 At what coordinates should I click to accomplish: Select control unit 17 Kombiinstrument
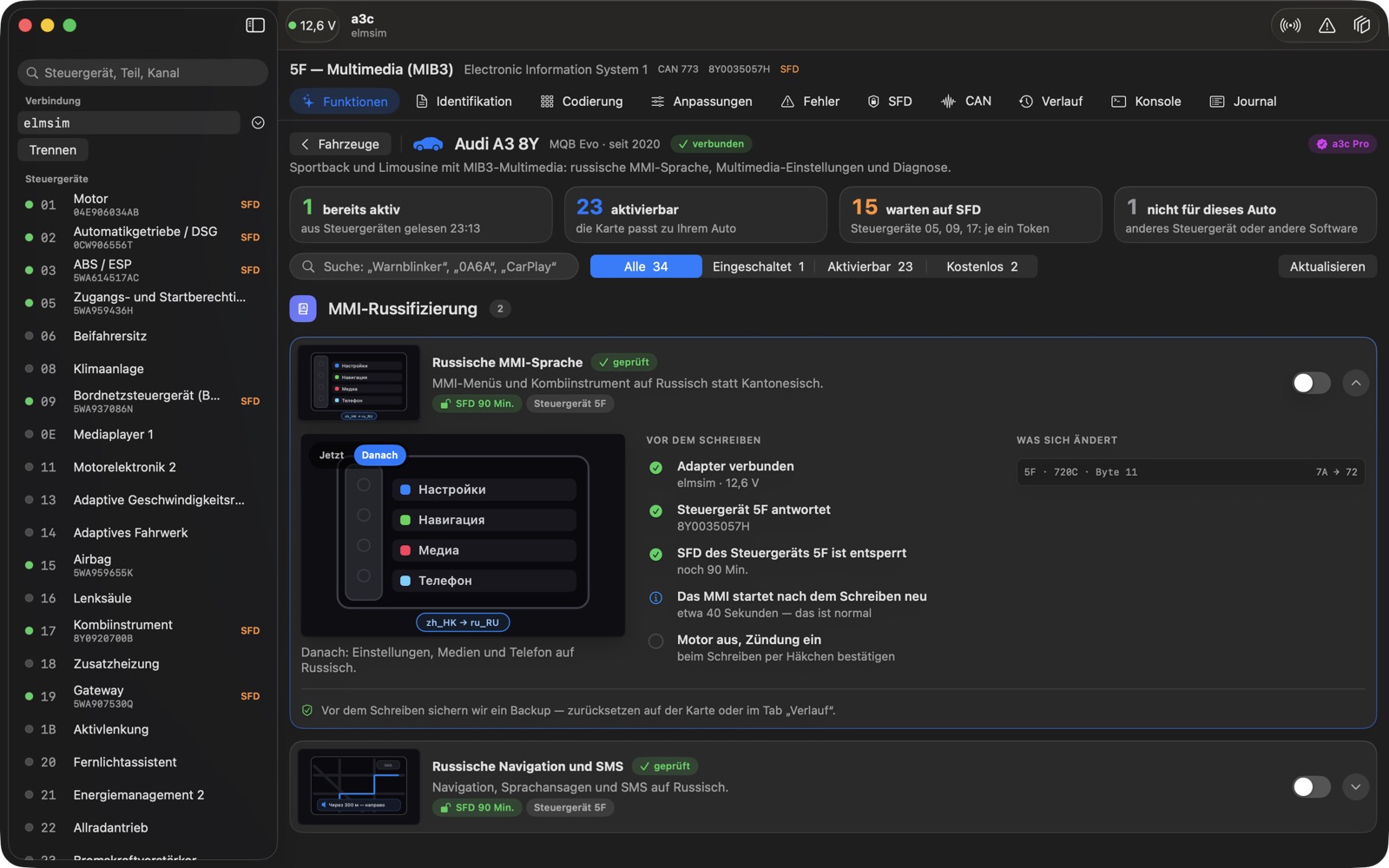point(143,631)
